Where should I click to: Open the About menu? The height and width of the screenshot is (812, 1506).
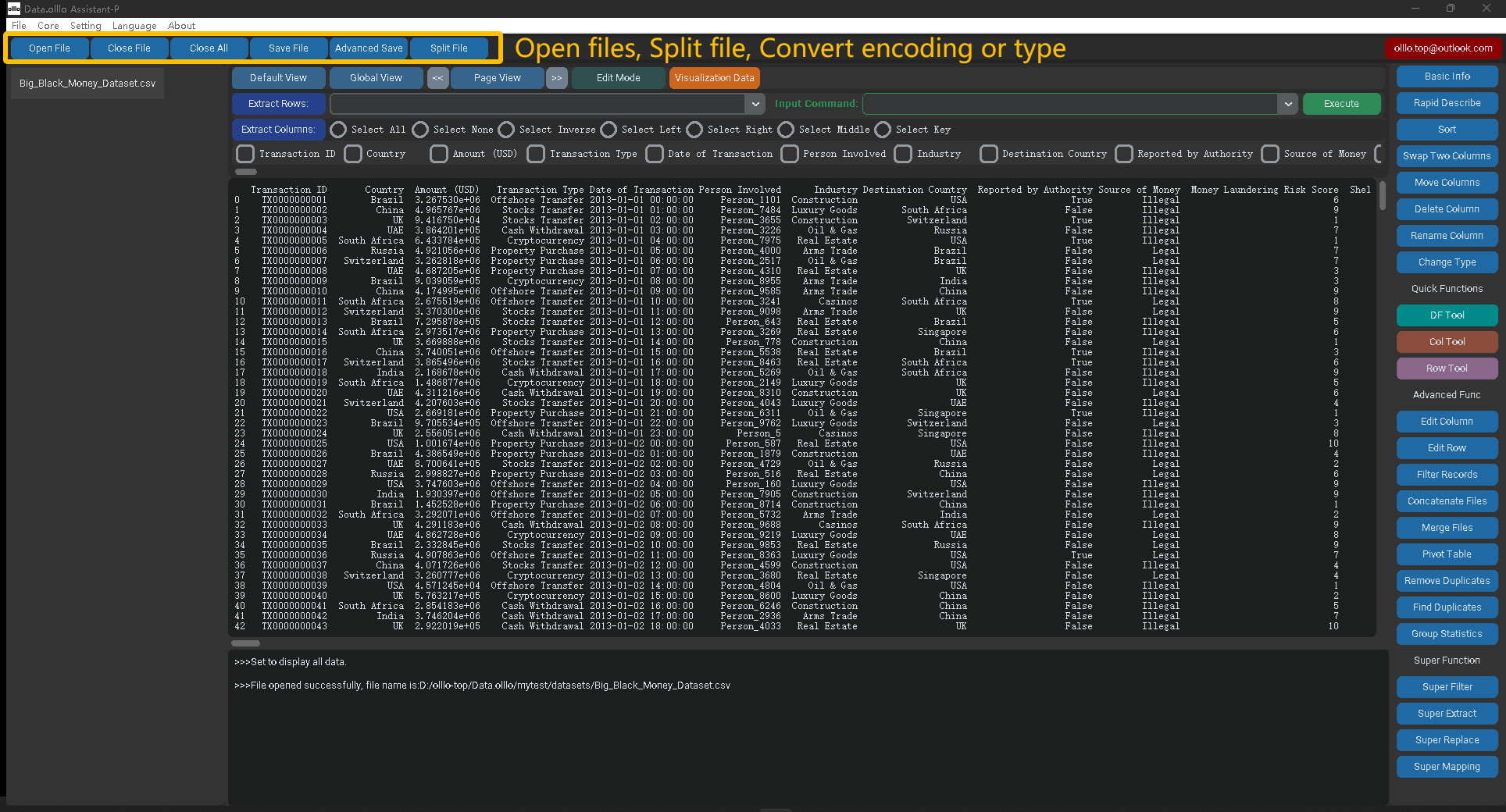(x=182, y=26)
